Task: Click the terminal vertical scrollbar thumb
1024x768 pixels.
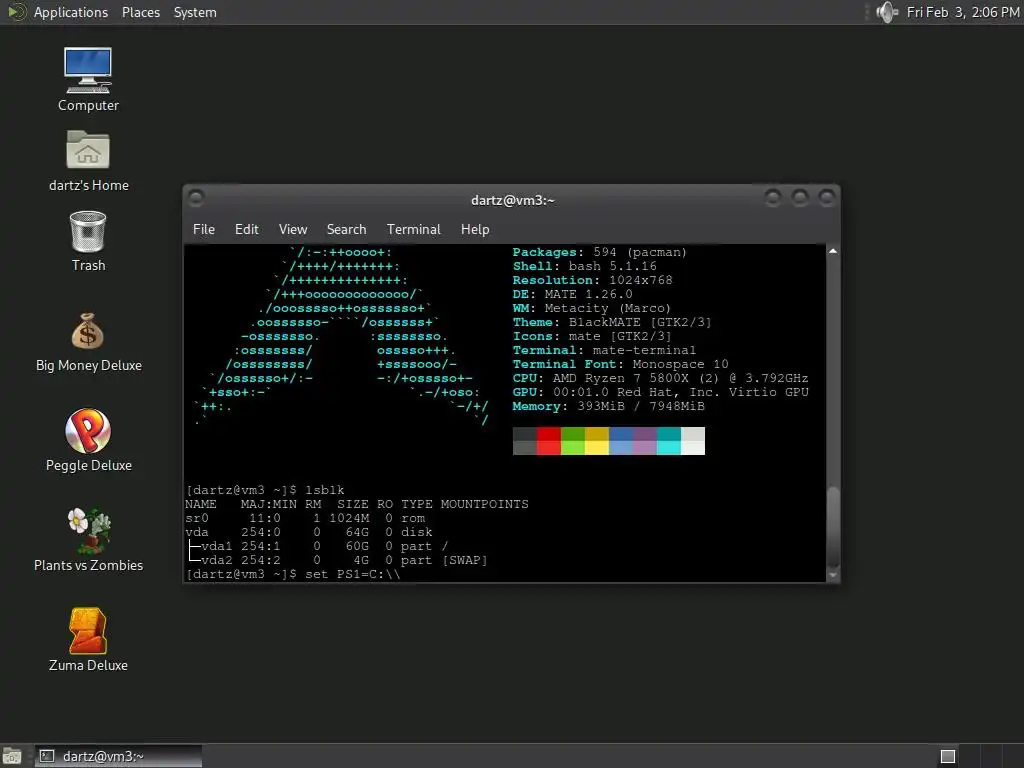Action: pyautogui.click(x=833, y=526)
